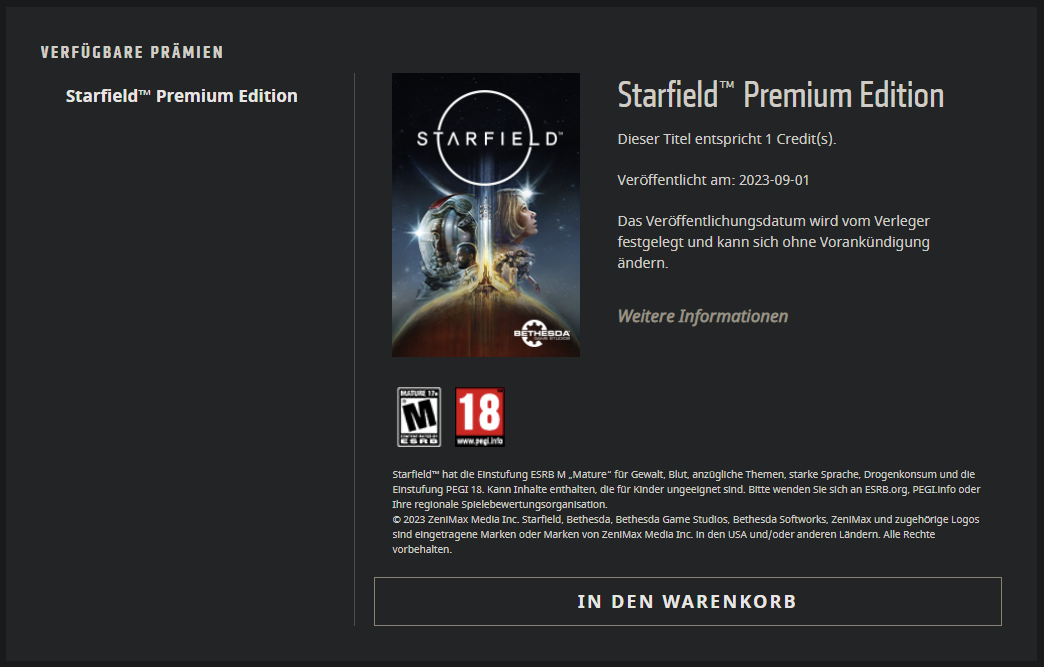The width and height of the screenshot is (1044, 667).
Task: Select Starfield Premium Edition in the rewards list
Action: [181, 96]
